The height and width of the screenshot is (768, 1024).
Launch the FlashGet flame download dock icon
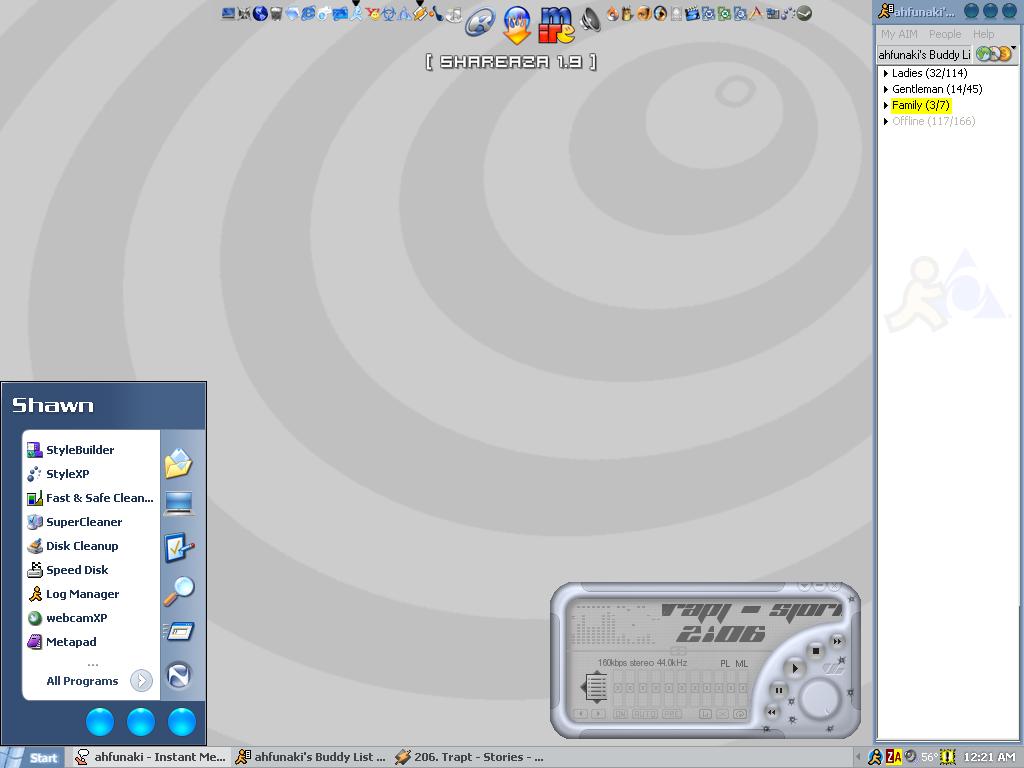pyautogui.click(x=516, y=24)
